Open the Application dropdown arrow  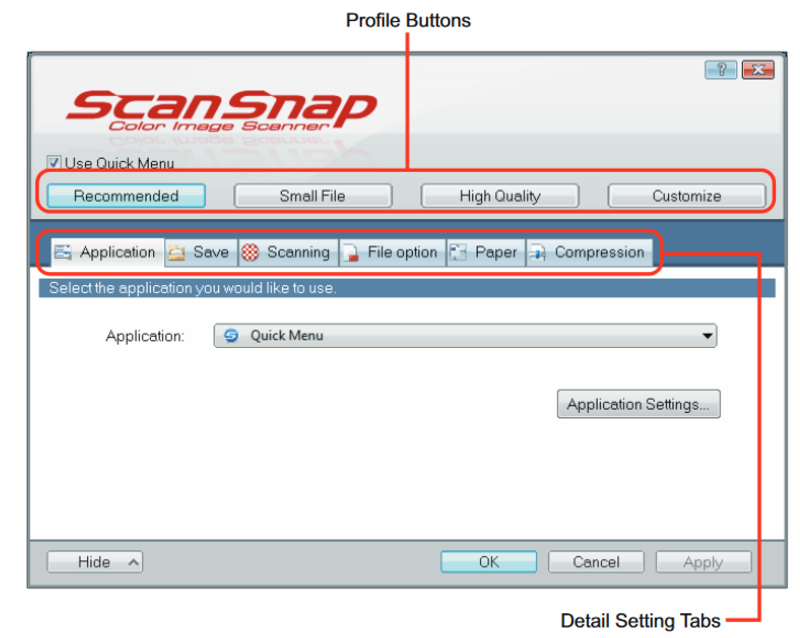[x=707, y=336]
